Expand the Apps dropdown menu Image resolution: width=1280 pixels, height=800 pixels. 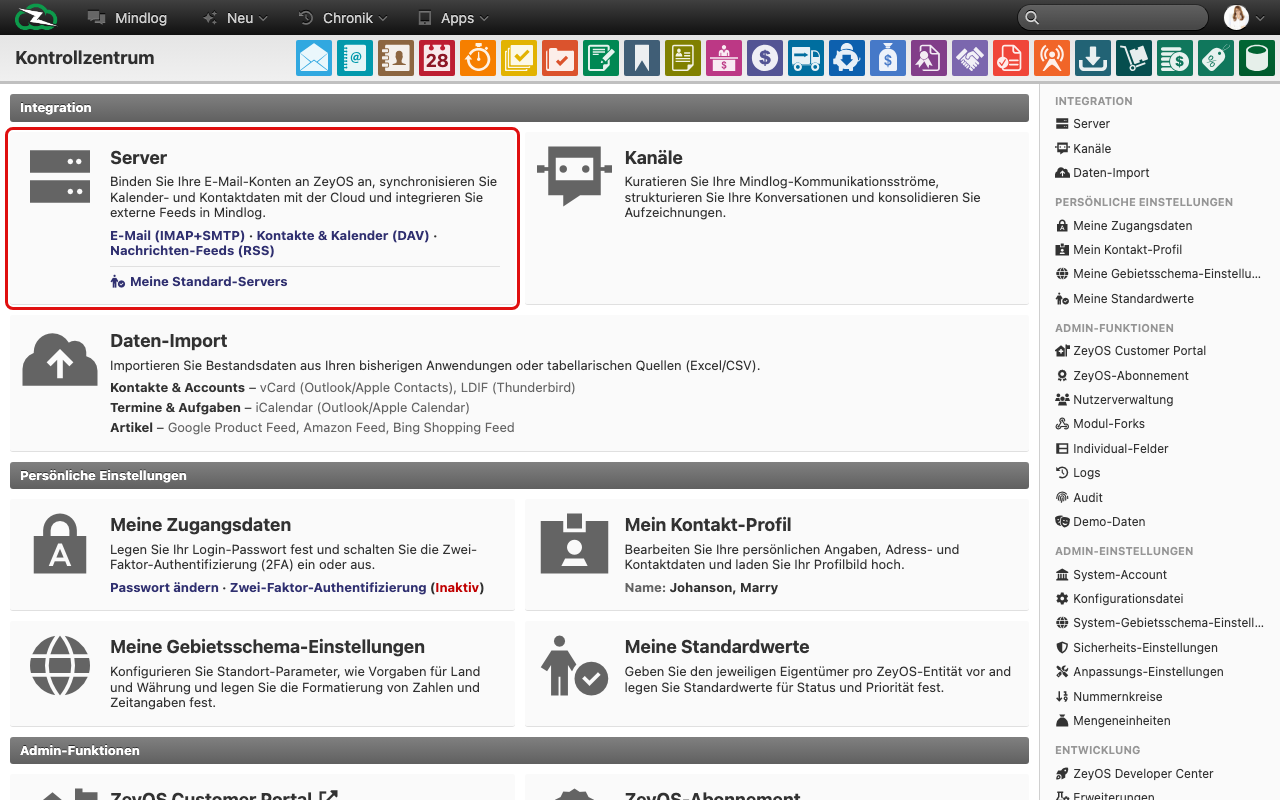click(453, 18)
